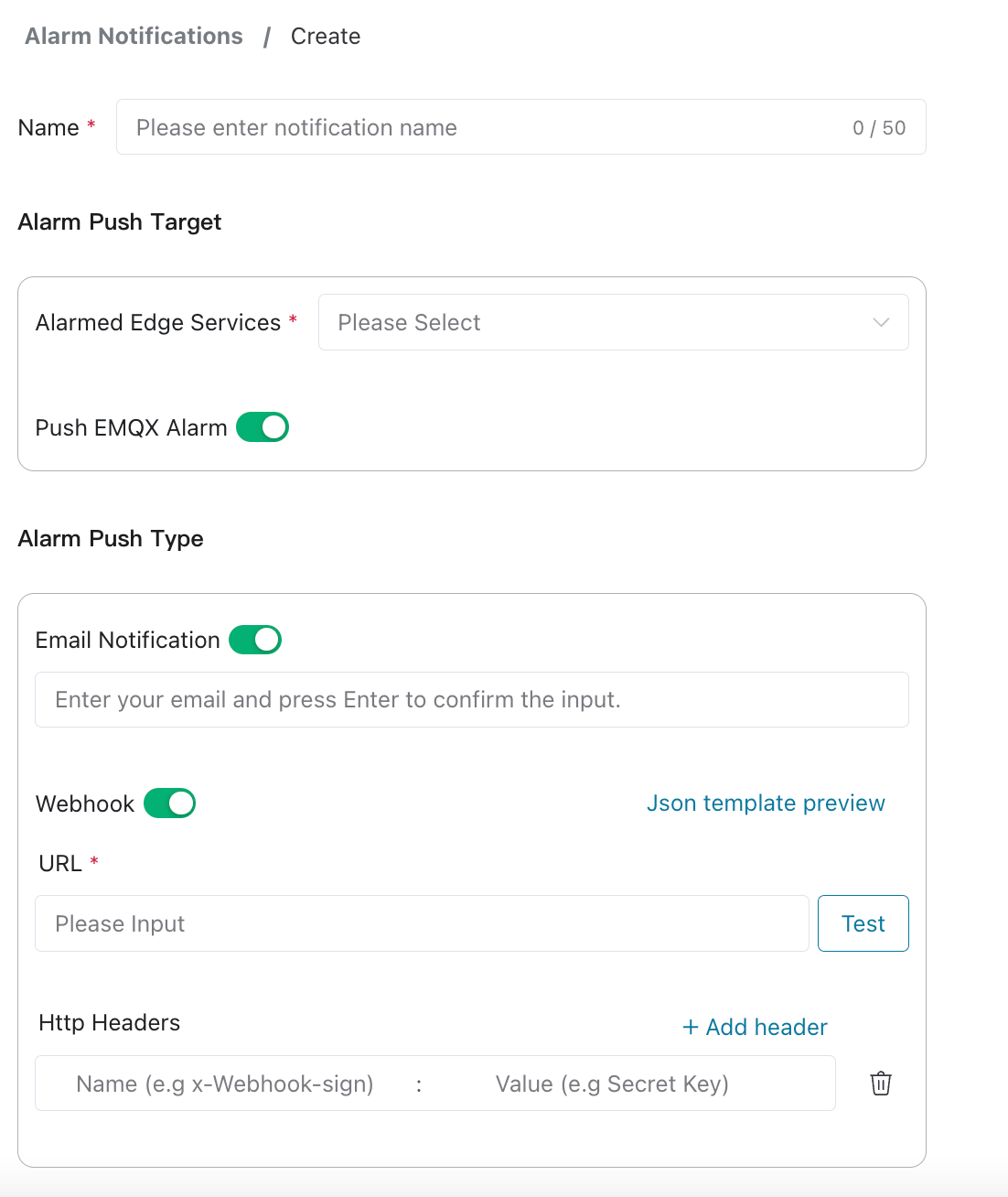Focus the header Name x-Webhook-sign field
Screen dimensions: 1008x1197
(225, 1084)
